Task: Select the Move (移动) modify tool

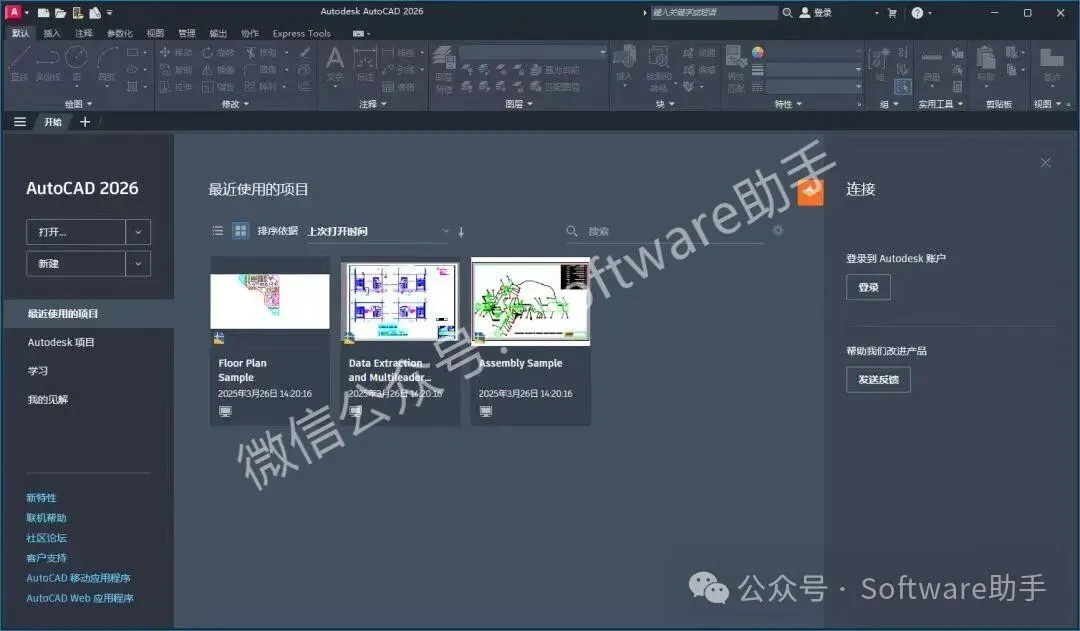Action: coord(176,52)
